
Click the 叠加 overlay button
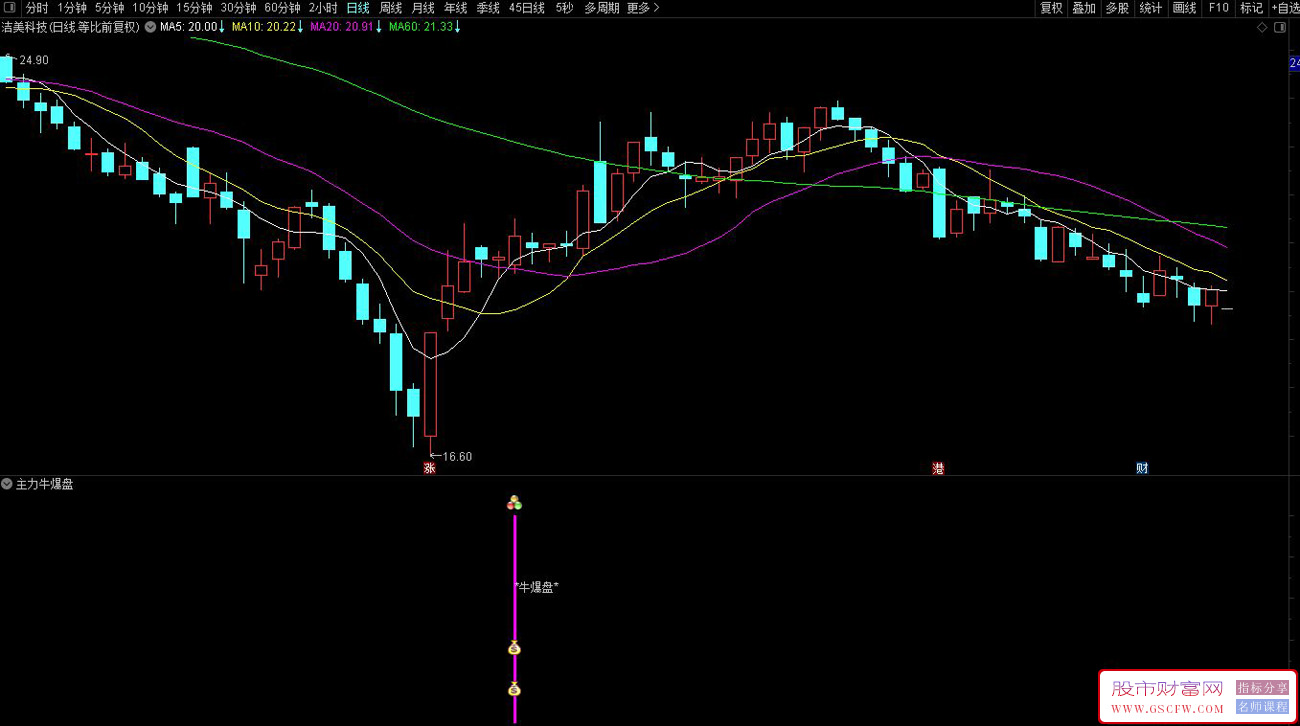1084,8
